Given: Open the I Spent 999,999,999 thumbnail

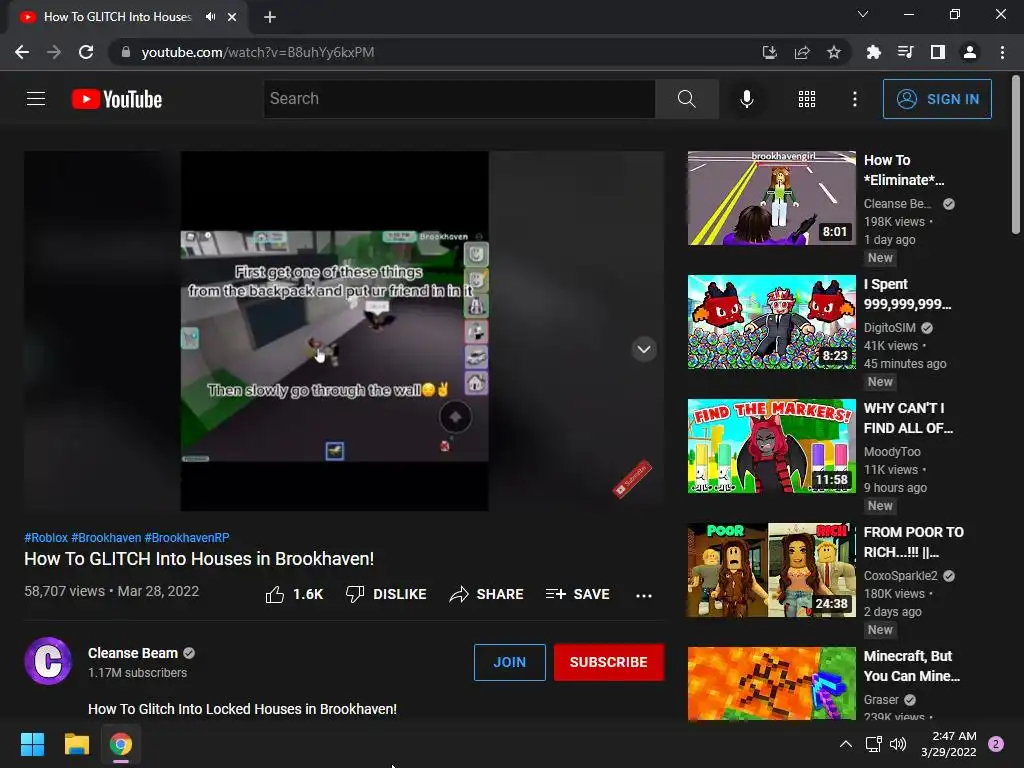Looking at the screenshot, I should pos(771,322).
